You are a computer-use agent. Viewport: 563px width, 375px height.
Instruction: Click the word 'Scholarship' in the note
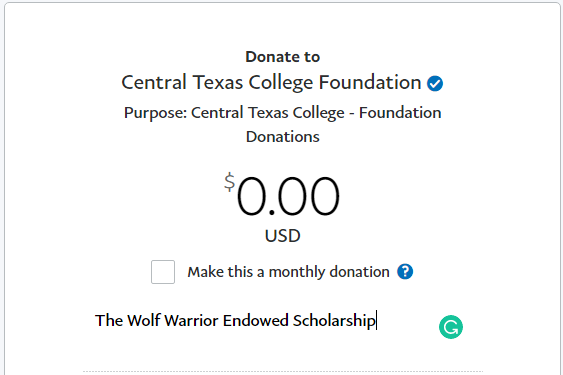[334, 320]
